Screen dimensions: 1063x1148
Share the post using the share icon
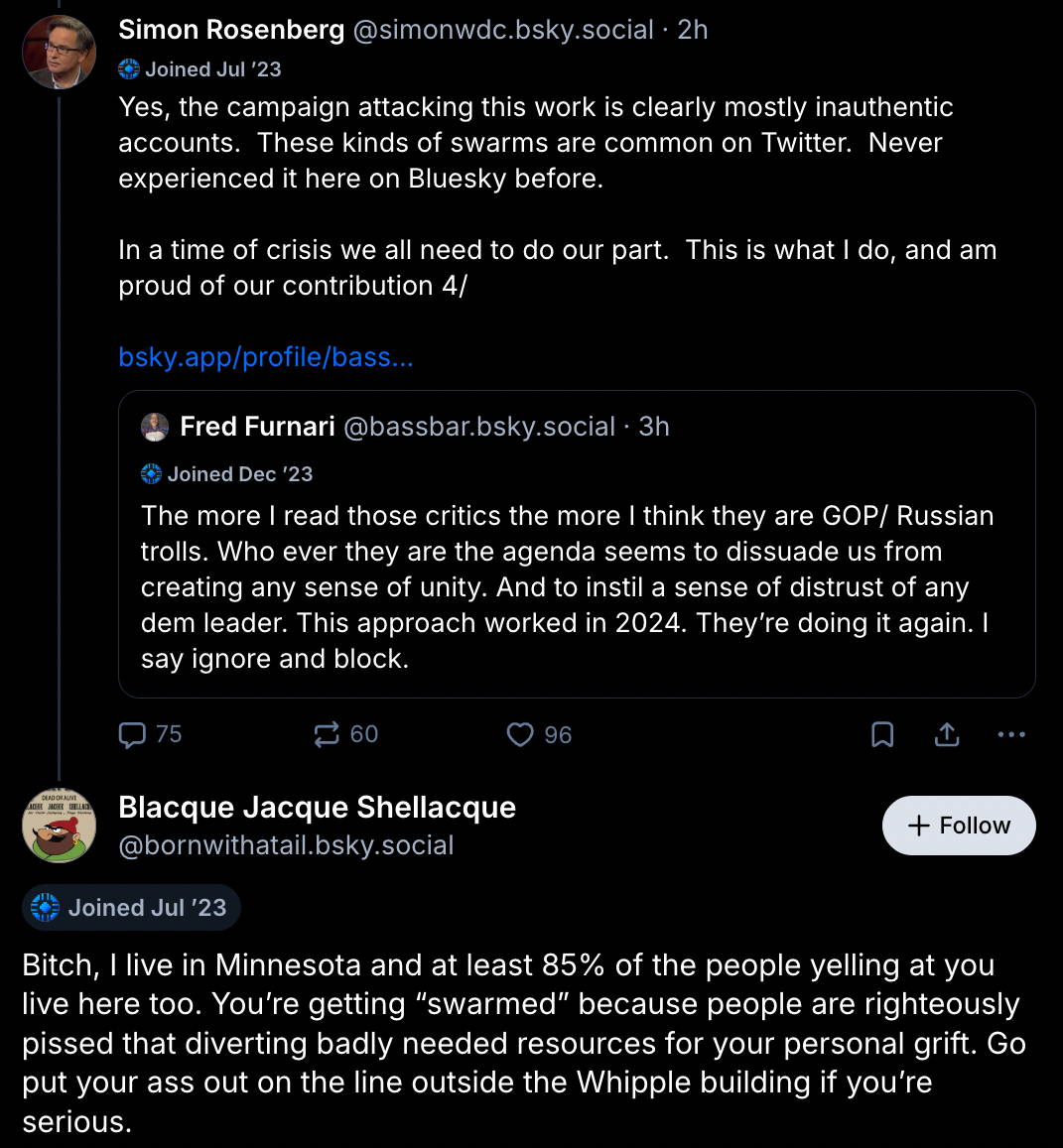click(947, 734)
